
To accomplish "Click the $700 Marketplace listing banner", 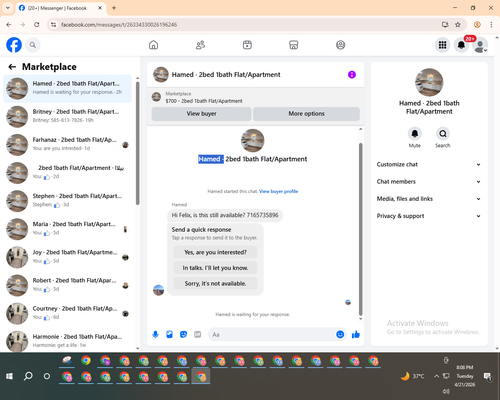I will pos(256,97).
